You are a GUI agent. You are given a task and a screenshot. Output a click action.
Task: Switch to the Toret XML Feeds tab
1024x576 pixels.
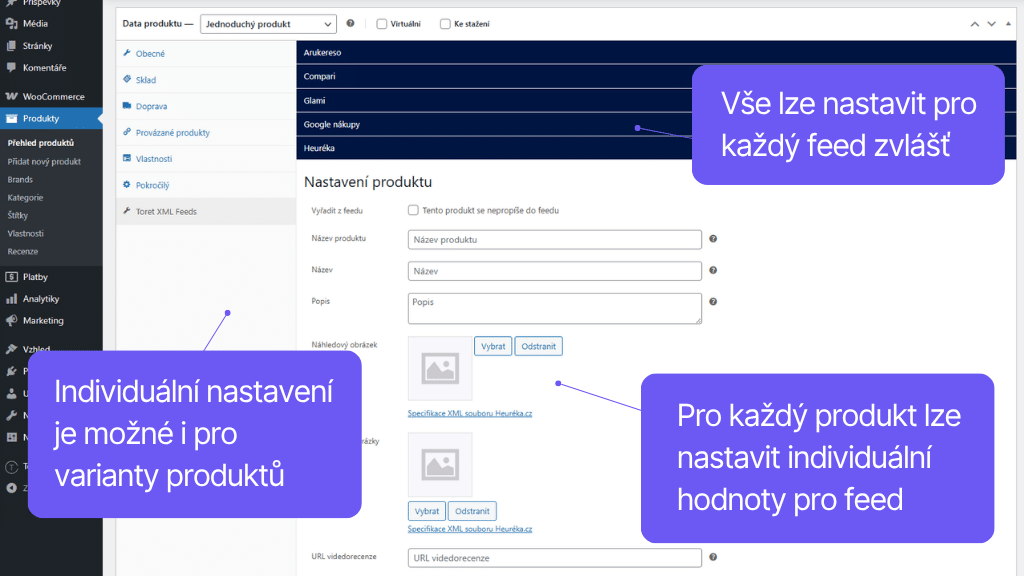coord(163,211)
